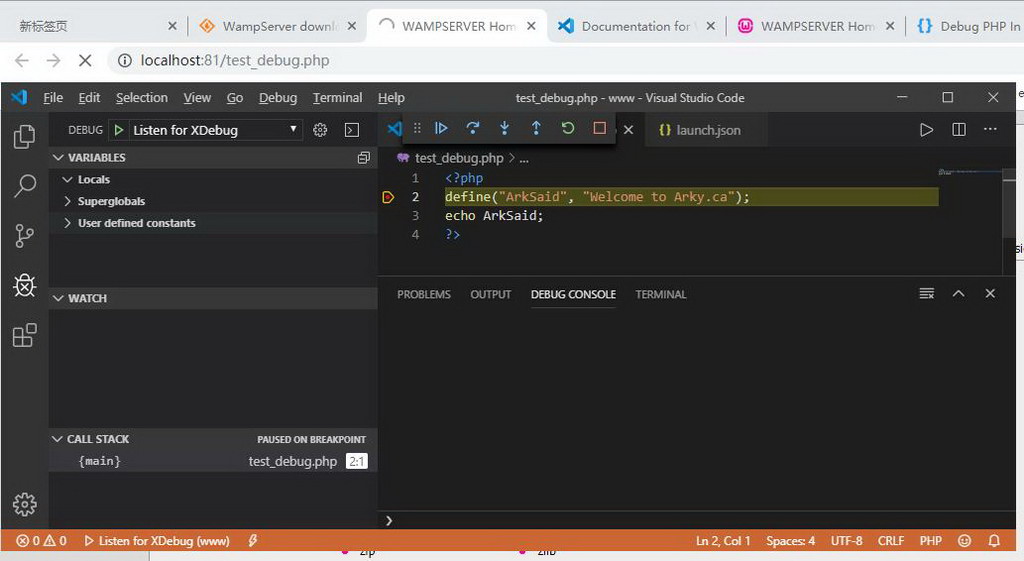The image size is (1024, 561).
Task: Click the breakpoint marker on line 2
Action: (x=388, y=197)
